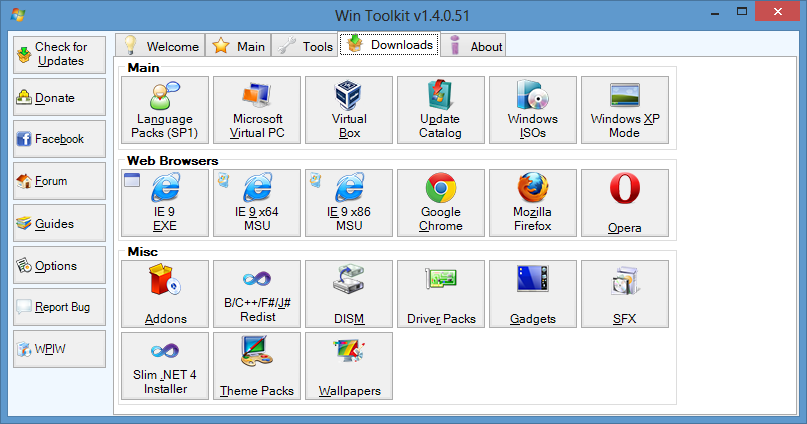Click the Mozilla Firefox icon
The height and width of the screenshot is (424, 807).
532,204
